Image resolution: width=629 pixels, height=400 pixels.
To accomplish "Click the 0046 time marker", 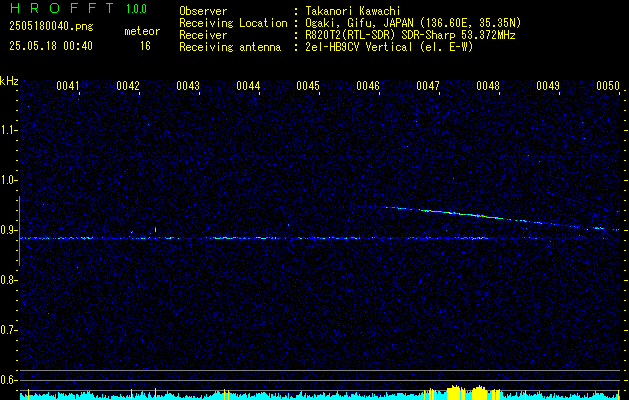I will [368, 86].
